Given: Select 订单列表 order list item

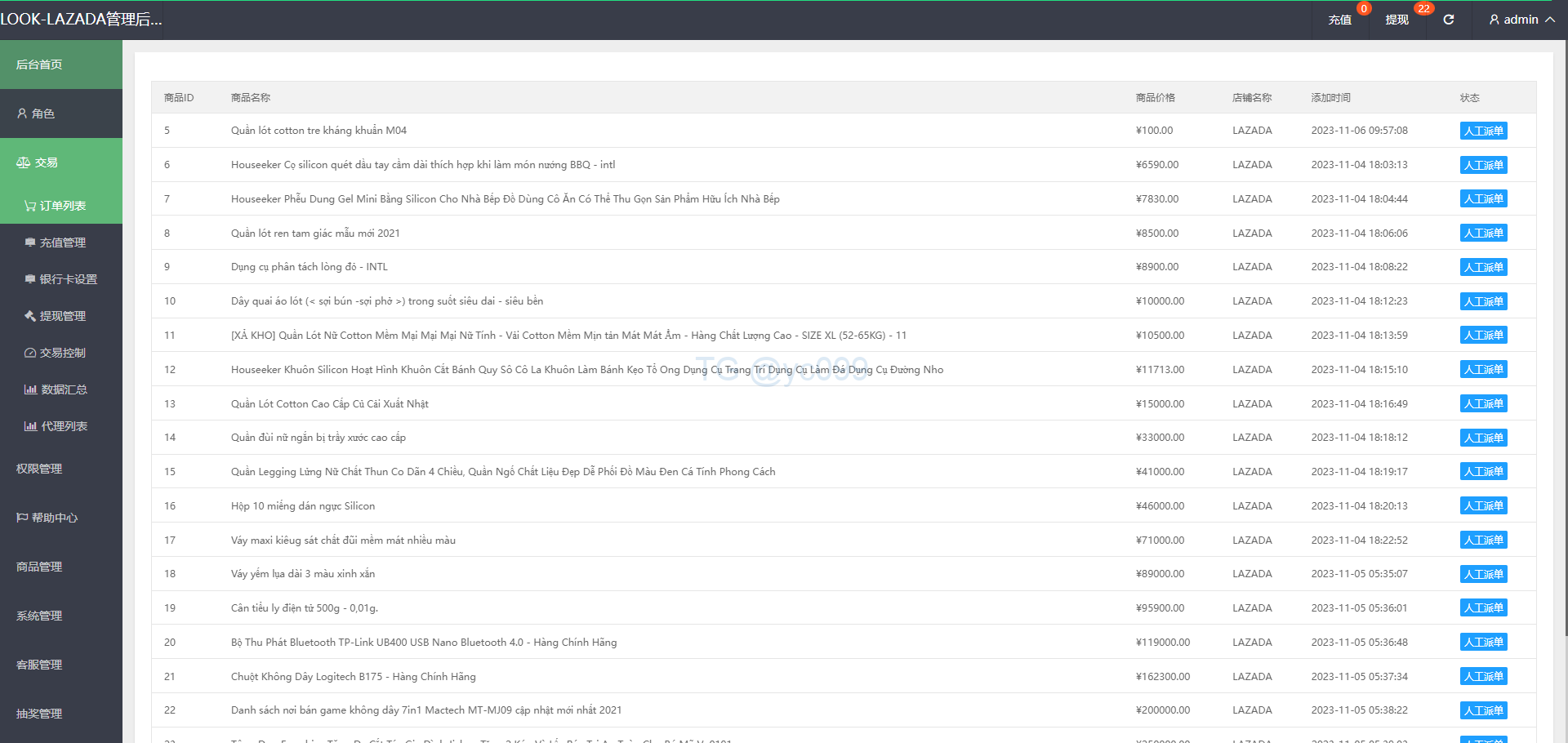Looking at the screenshot, I should pyautogui.click(x=62, y=206).
